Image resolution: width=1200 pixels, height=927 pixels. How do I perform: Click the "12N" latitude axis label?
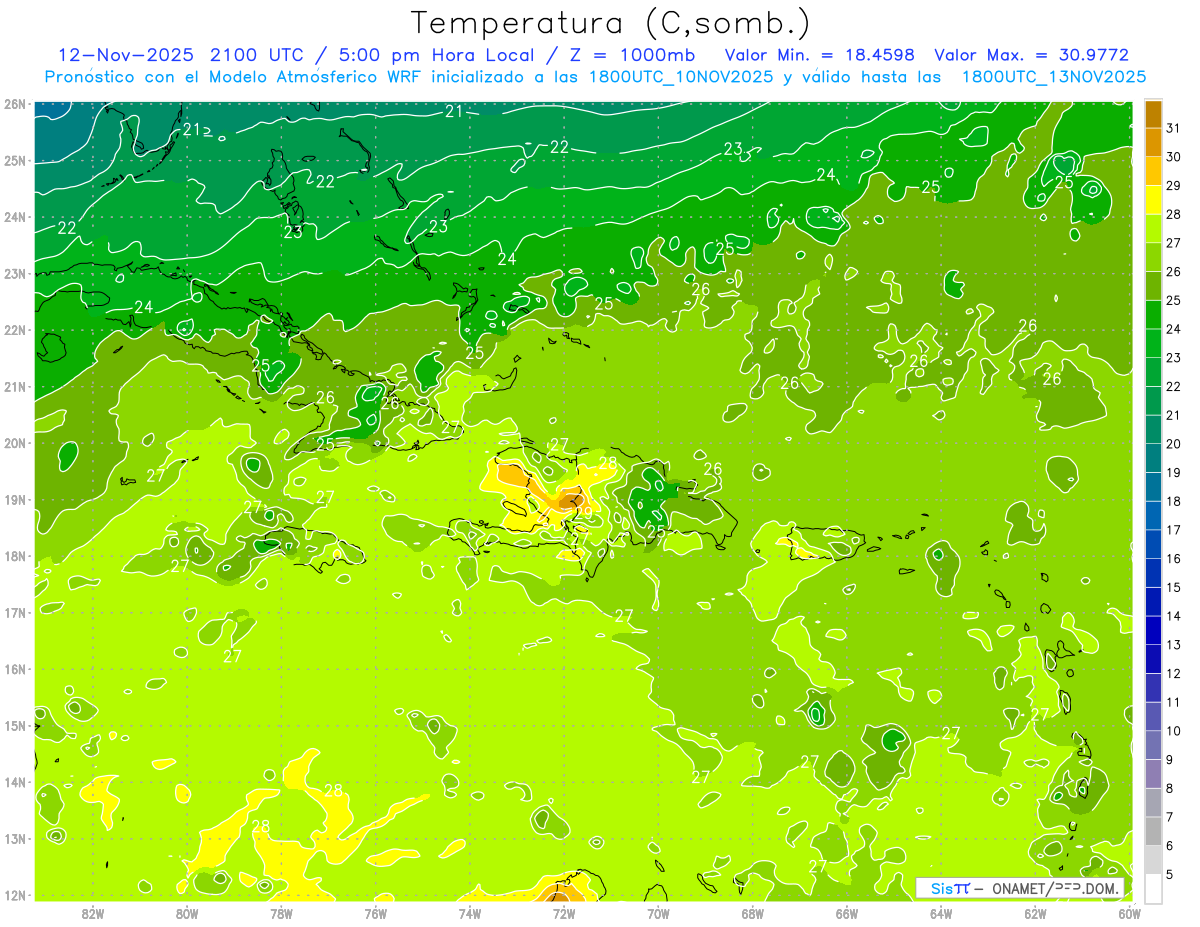click(x=14, y=895)
